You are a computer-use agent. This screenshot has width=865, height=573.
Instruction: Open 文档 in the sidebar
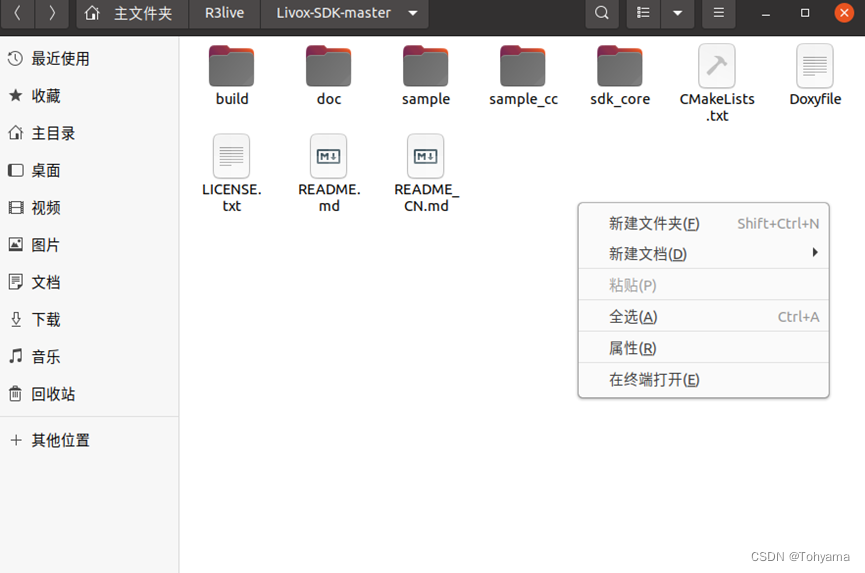point(89,282)
